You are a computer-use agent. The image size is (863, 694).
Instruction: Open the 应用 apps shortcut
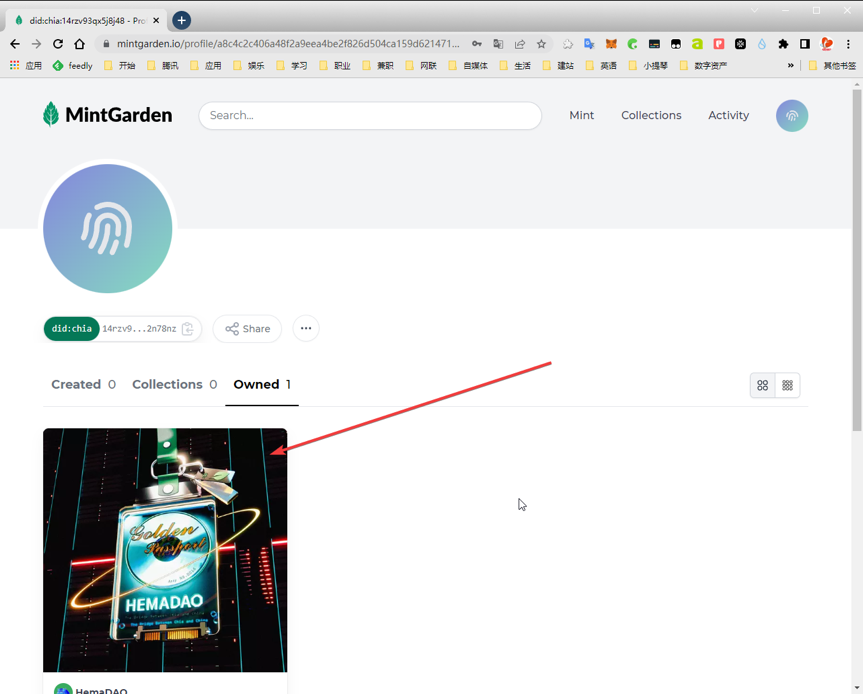(26, 65)
